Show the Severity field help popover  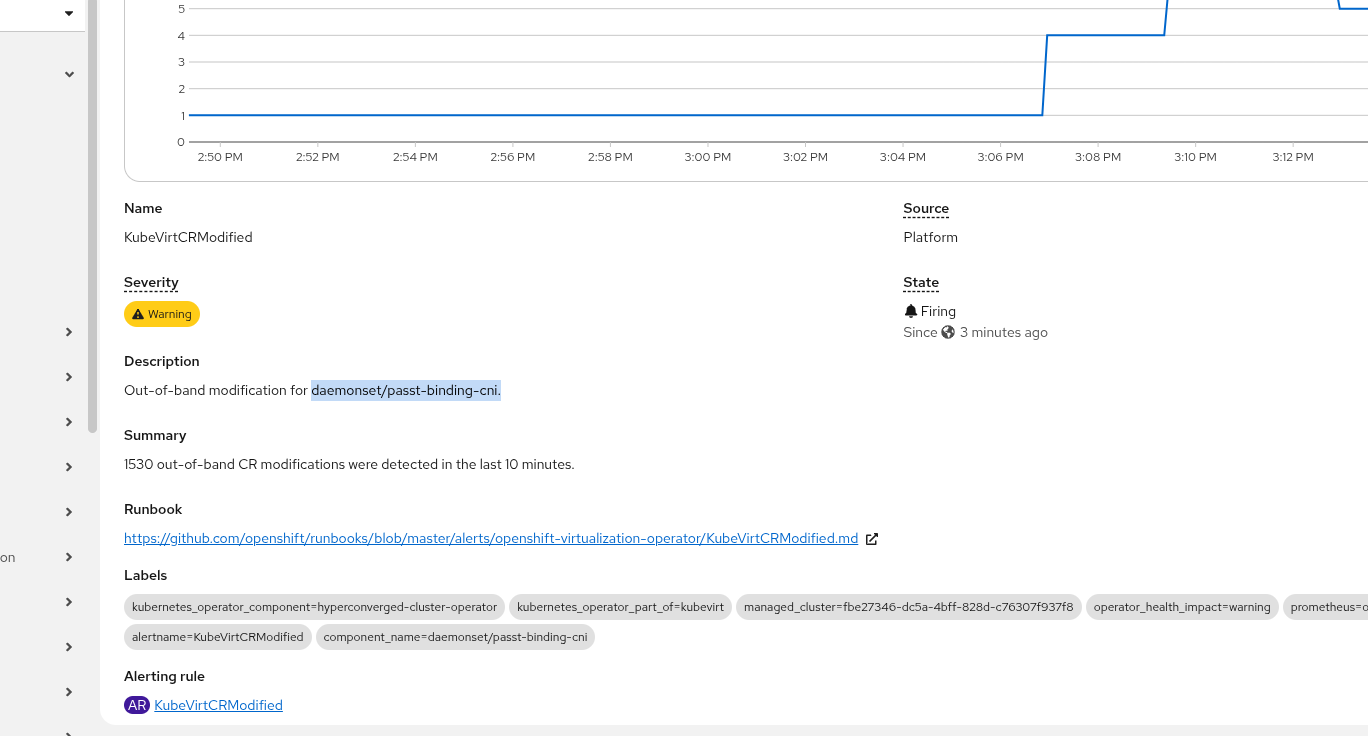pos(151,283)
